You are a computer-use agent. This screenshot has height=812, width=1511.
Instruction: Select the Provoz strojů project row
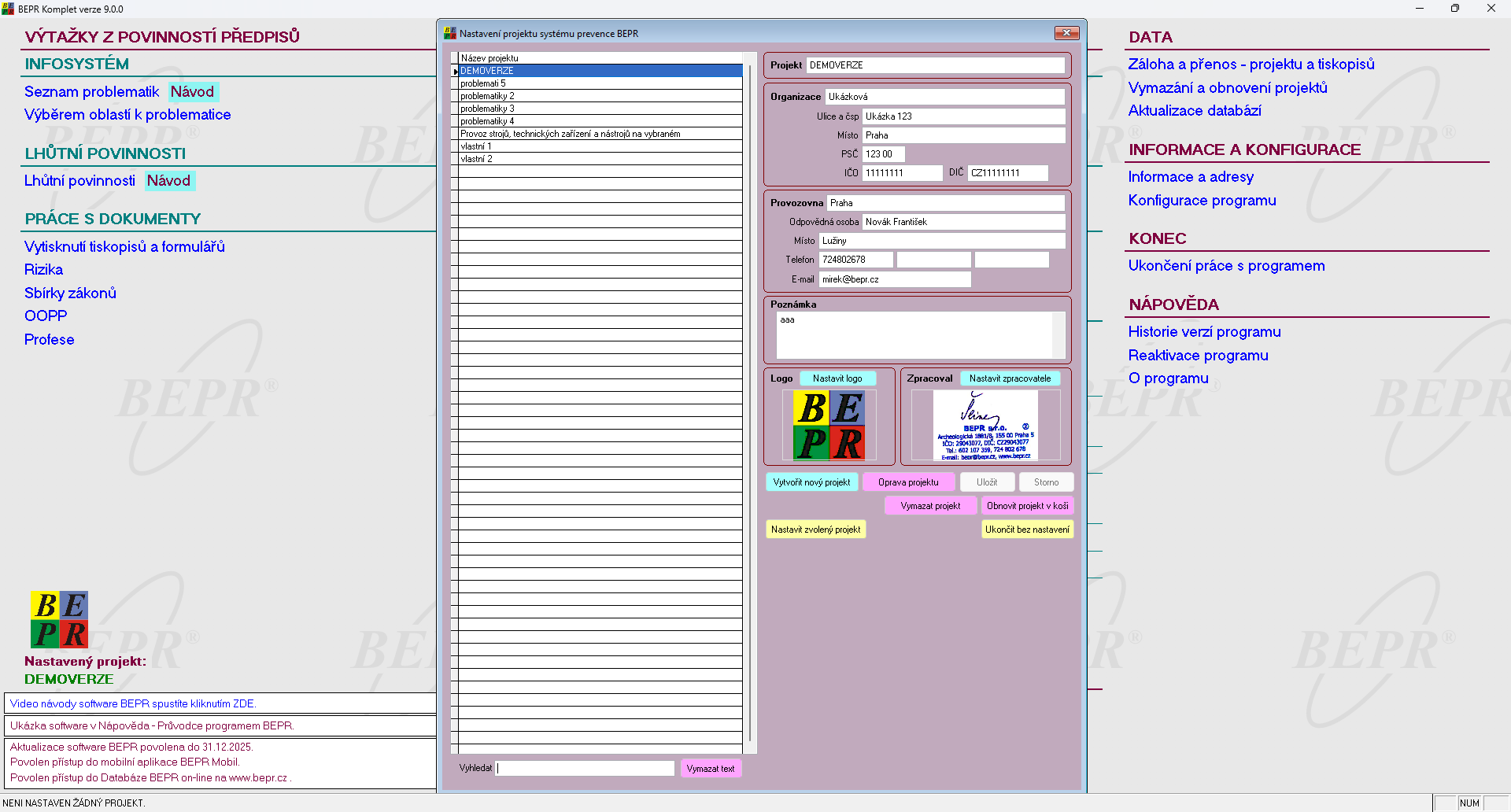(600, 134)
